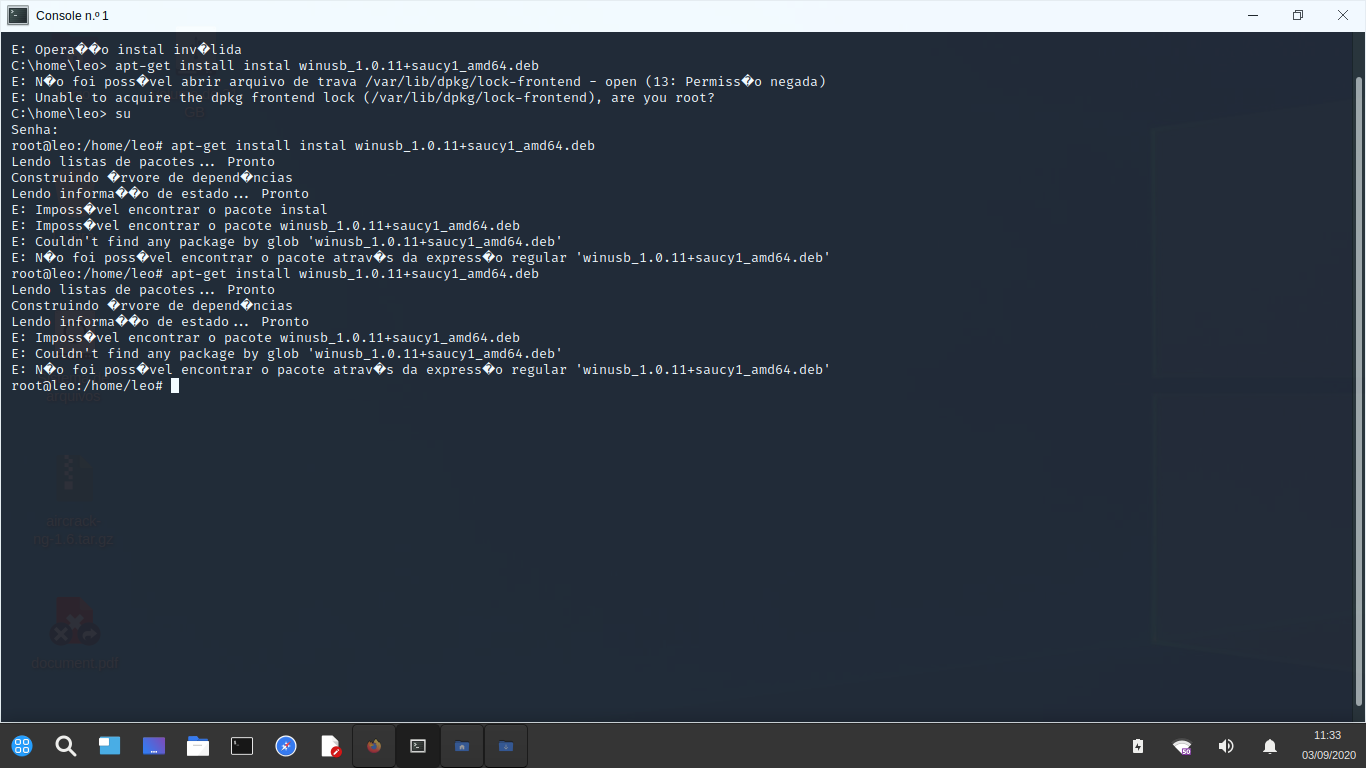Viewport: 1366px width, 768px height.
Task: Switch to the running console task button
Action: [418, 746]
